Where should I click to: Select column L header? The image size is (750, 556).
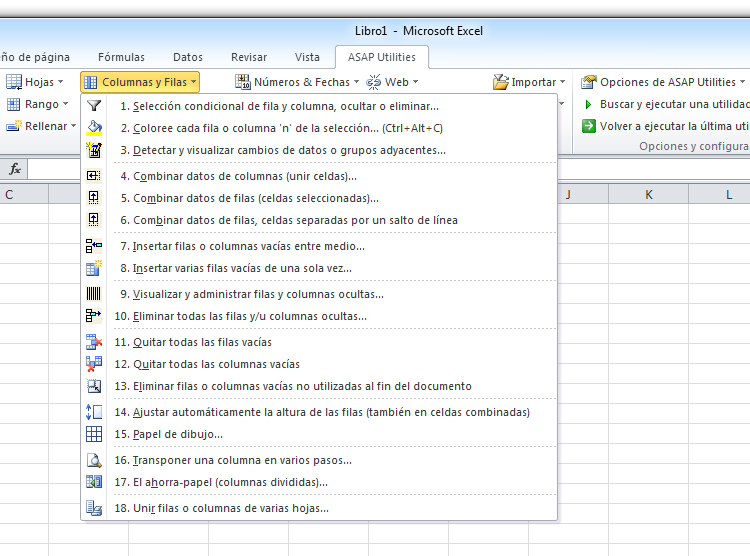719,195
